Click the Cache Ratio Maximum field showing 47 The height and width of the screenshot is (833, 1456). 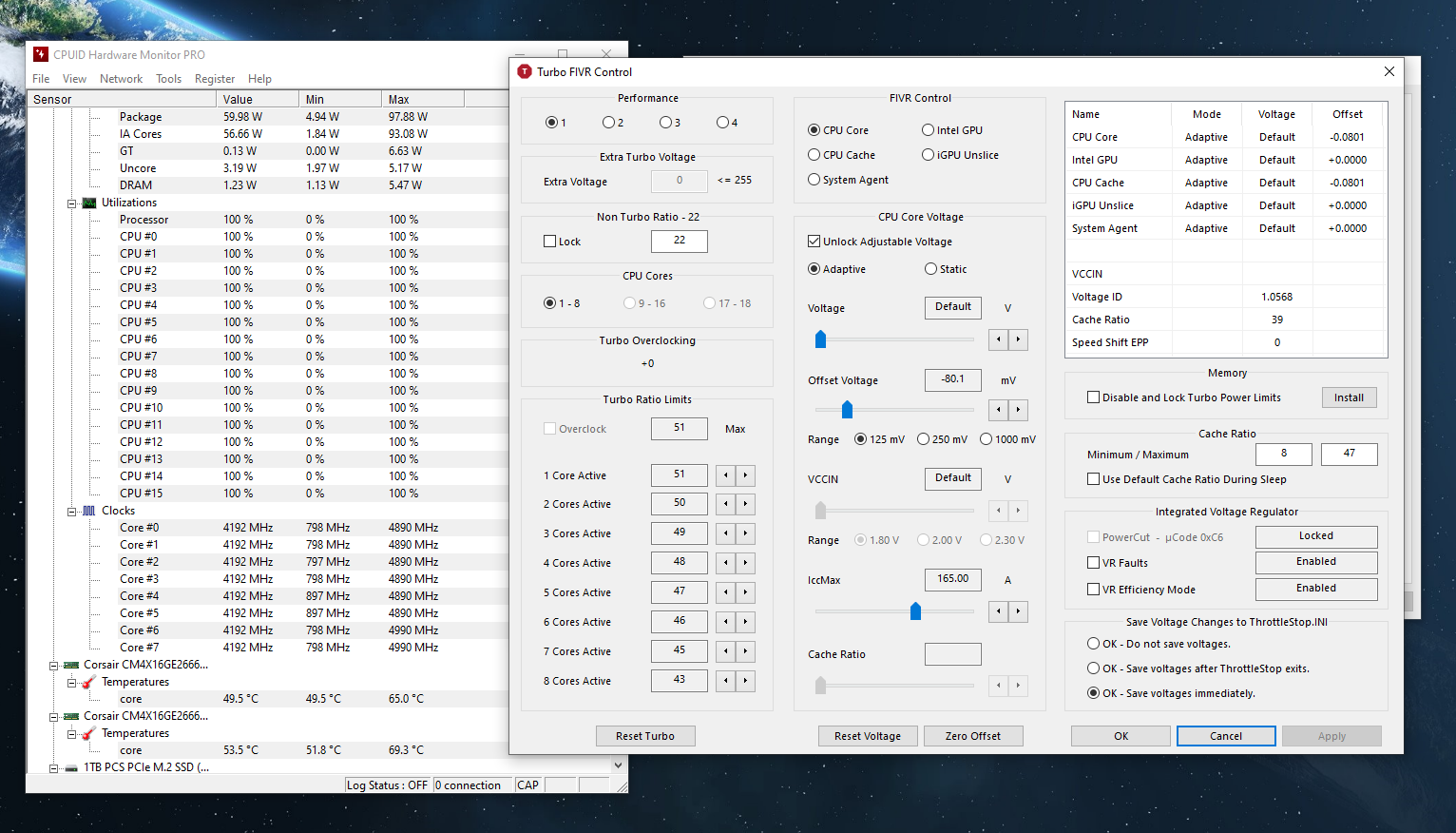click(x=1349, y=454)
